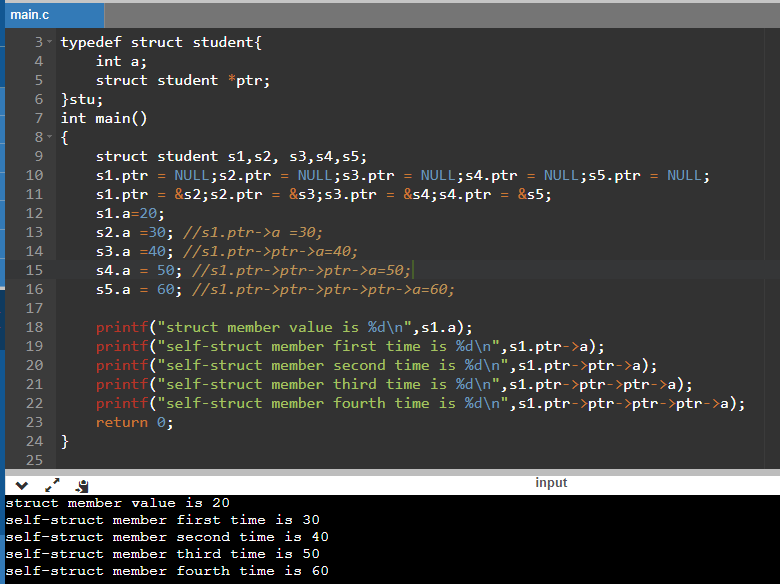Click 's4.ptr = &s5;' in line 11
The width and height of the screenshot is (780, 584).
[493, 194]
